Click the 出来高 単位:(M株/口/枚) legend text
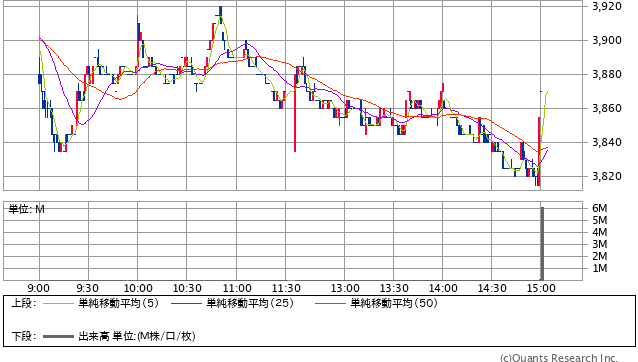638x362 pixels. (137, 337)
